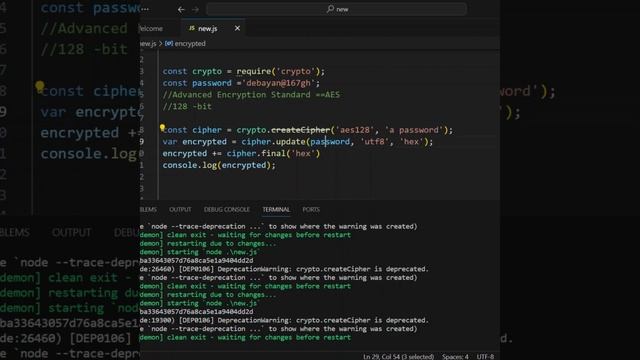Click the createCipher method in code
640x360 pixels.
point(300,130)
